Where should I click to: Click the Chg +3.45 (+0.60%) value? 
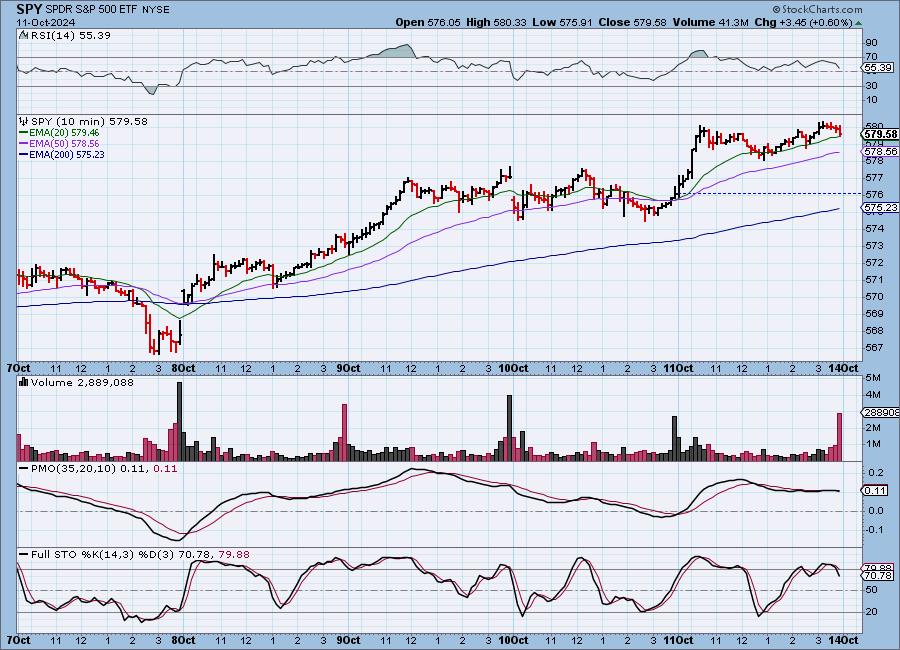click(x=803, y=22)
